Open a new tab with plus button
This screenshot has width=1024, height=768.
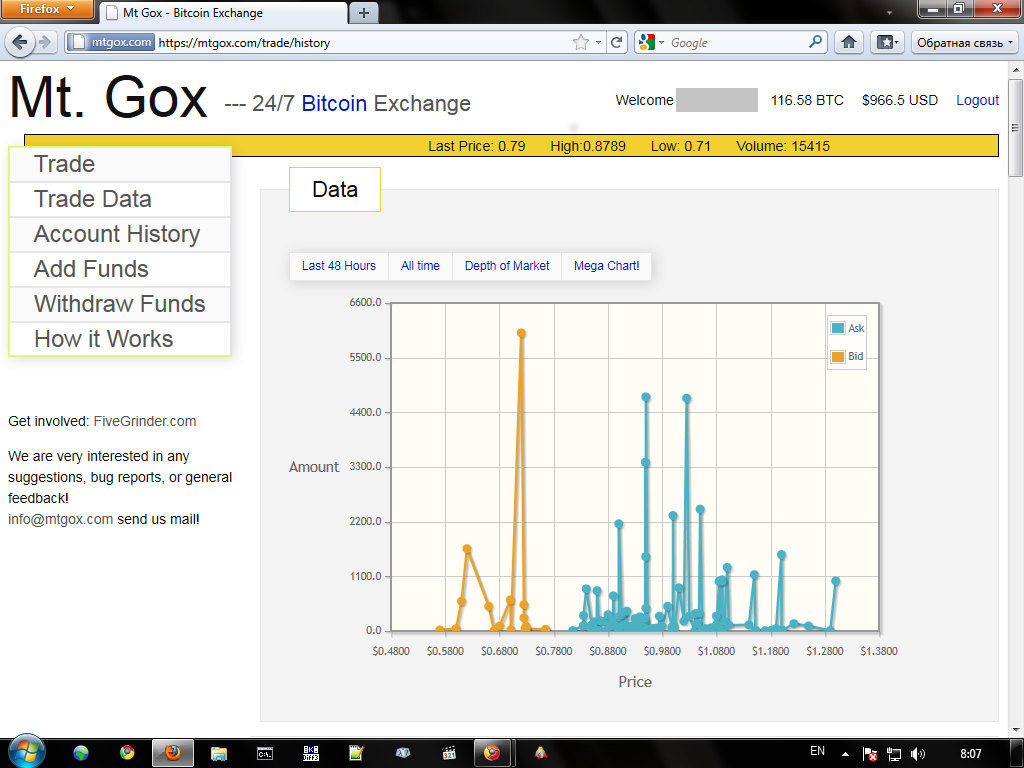tap(363, 13)
